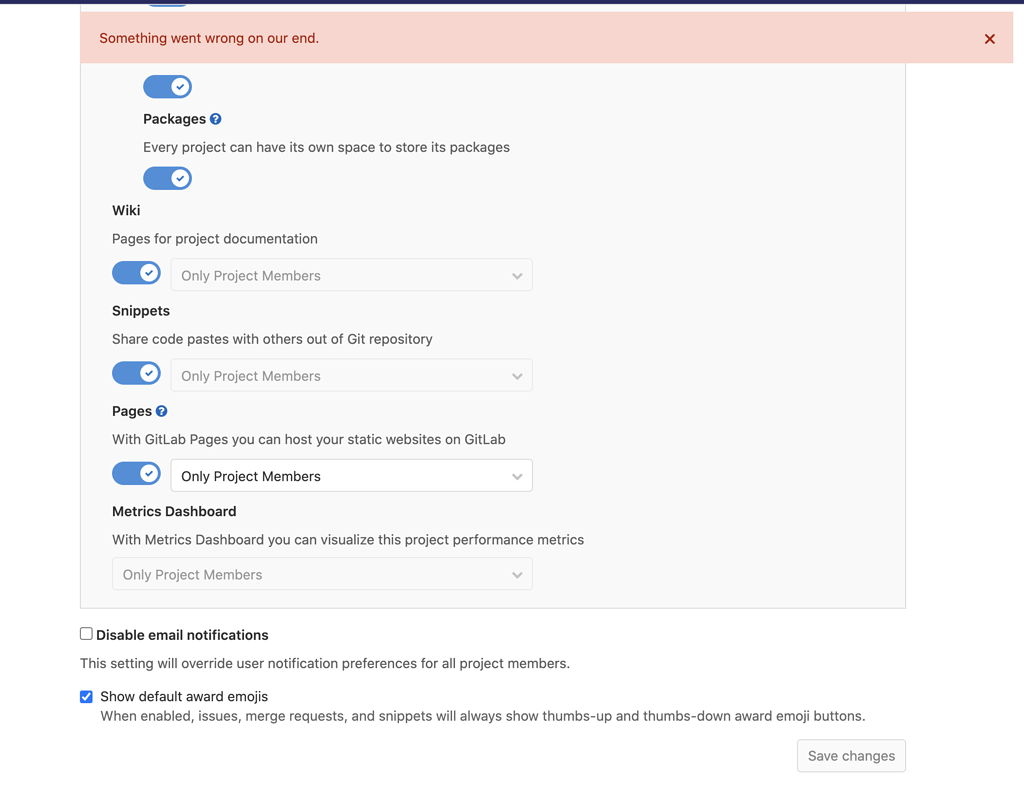Image resolution: width=1024 pixels, height=785 pixels.
Task: Click the Metrics Dashboard heading
Action: click(174, 511)
